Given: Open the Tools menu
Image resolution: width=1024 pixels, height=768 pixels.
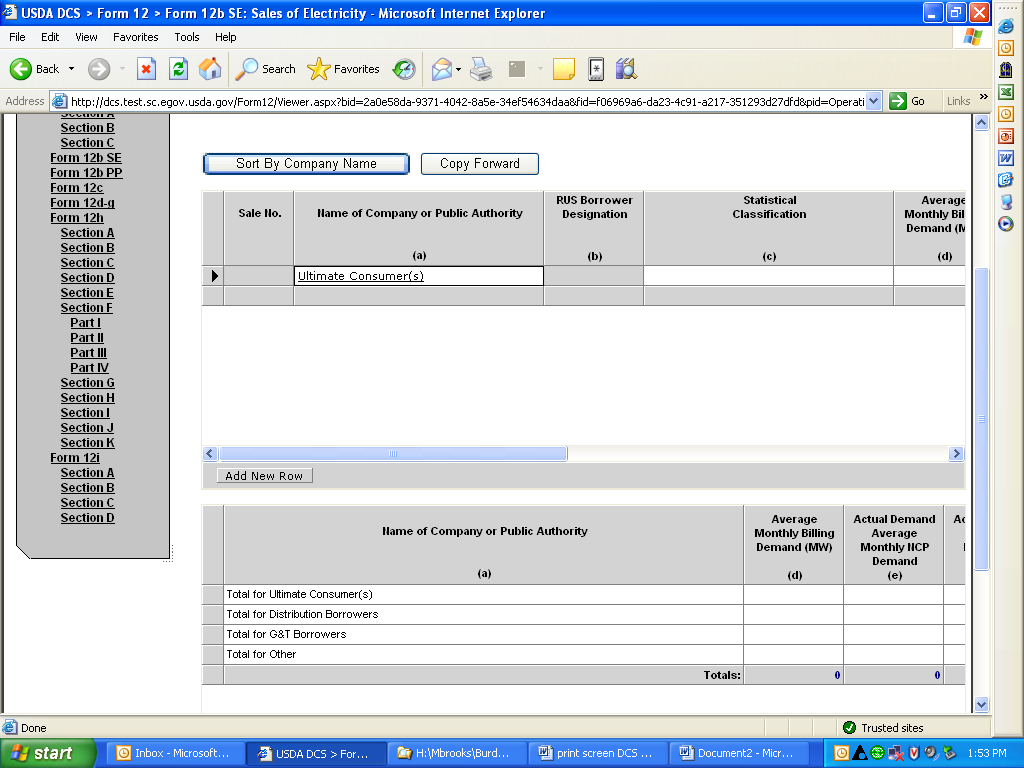Looking at the screenshot, I should 187,37.
